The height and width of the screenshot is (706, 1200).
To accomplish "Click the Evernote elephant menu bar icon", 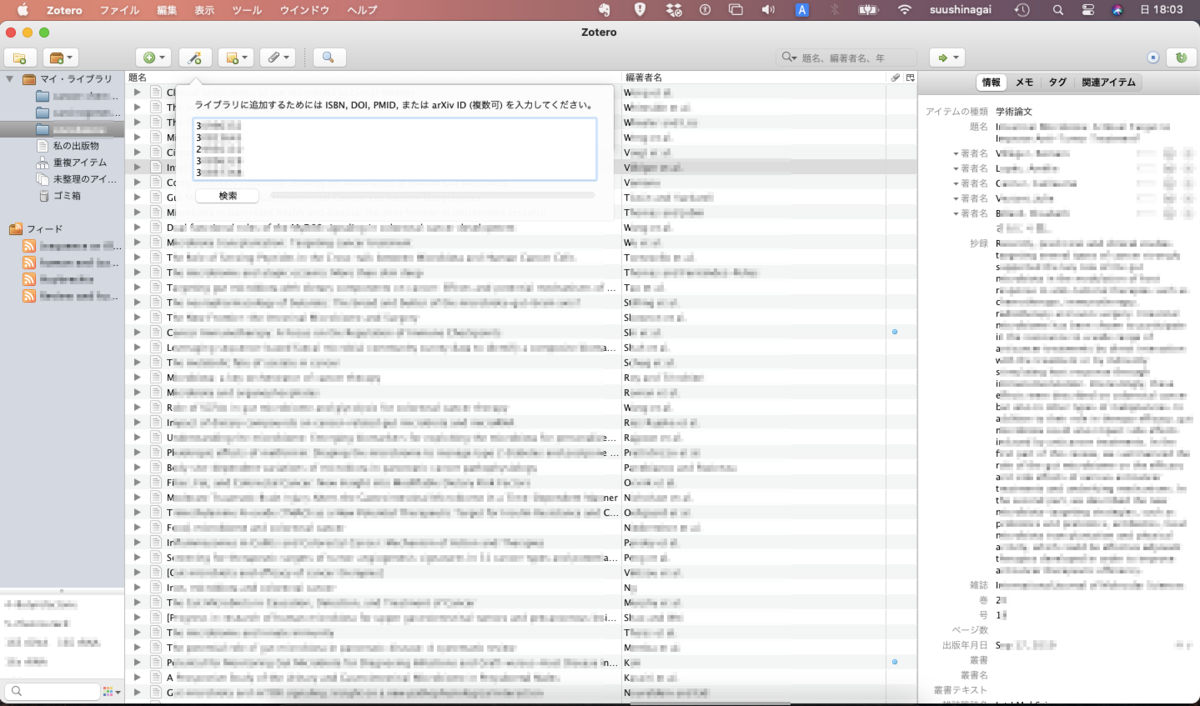I will tap(604, 10).
